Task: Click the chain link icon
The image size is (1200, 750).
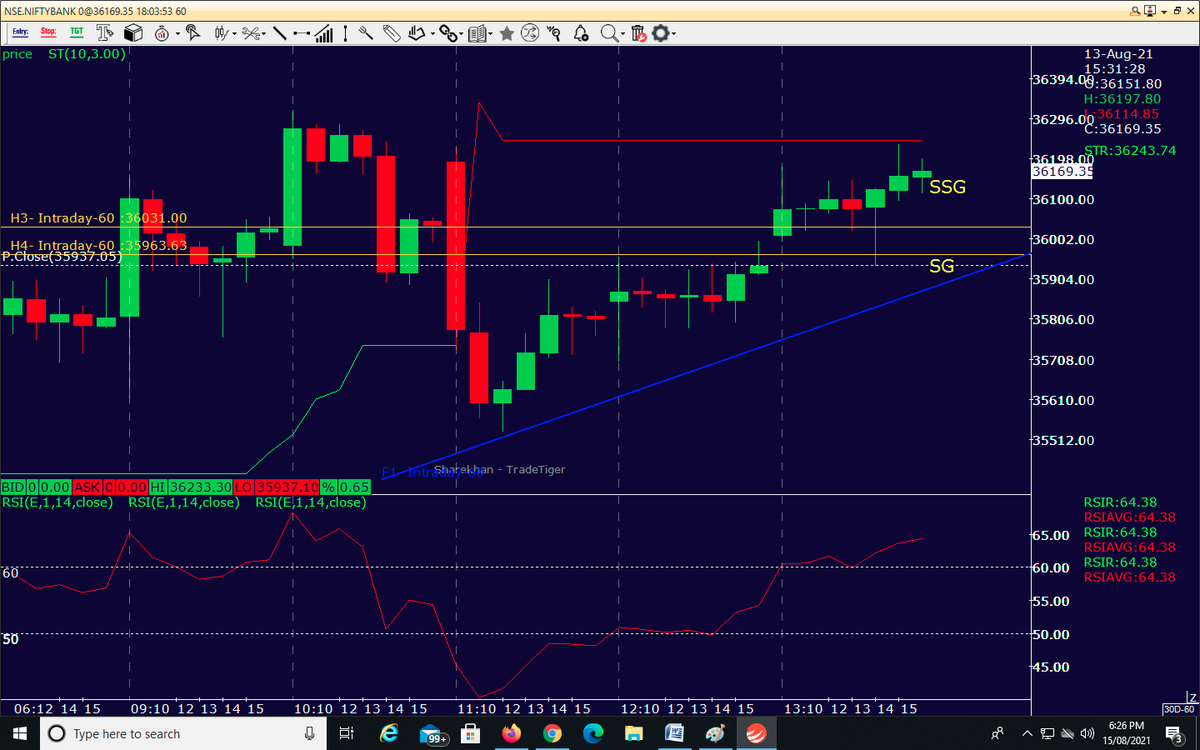Action: coord(447,33)
